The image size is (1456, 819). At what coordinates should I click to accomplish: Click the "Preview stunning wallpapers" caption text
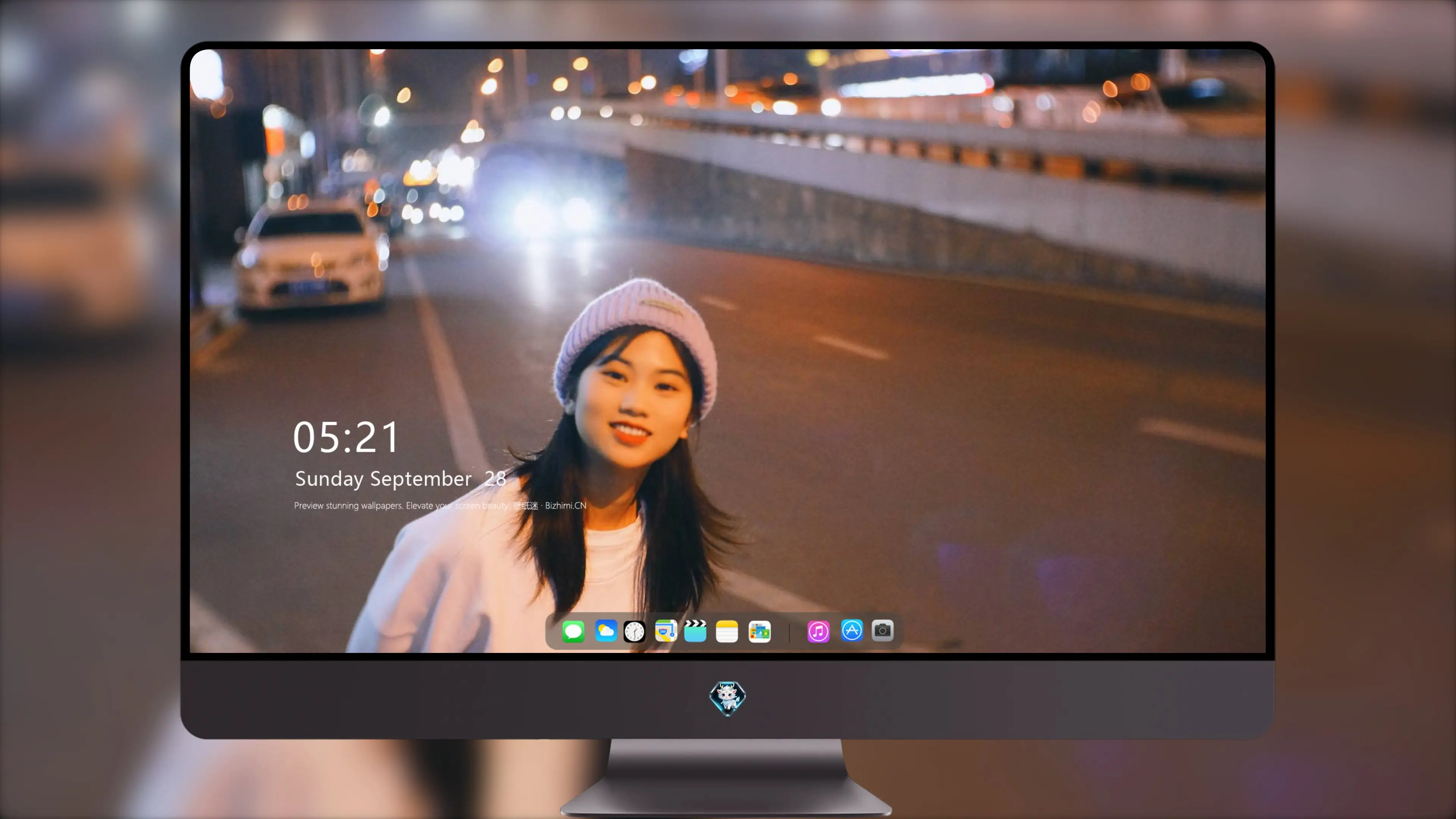tap(348, 506)
